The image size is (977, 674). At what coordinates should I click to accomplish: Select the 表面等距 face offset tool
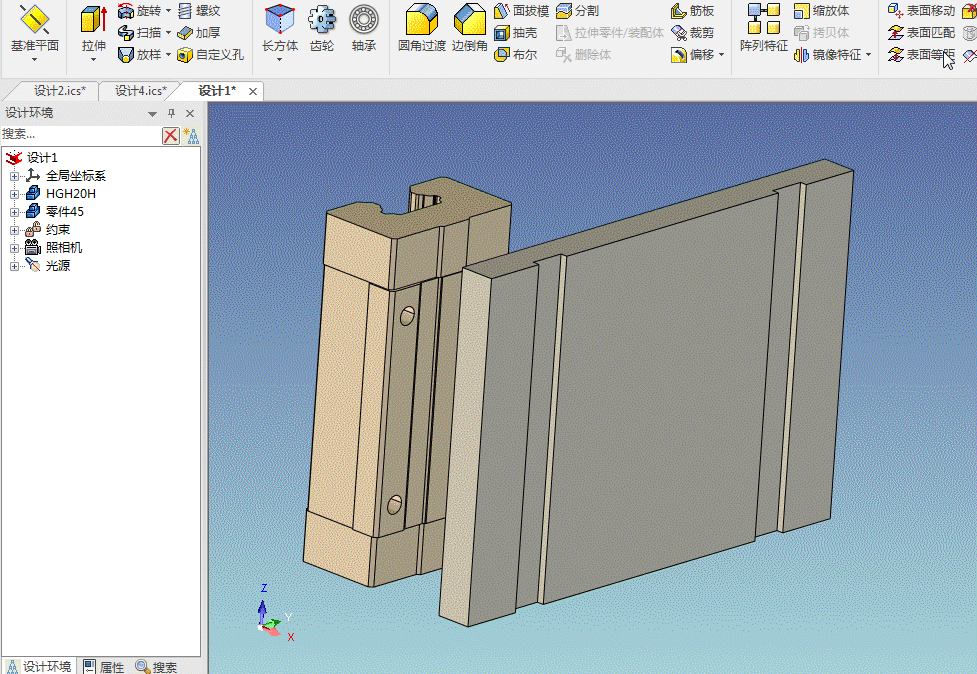point(922,55)
